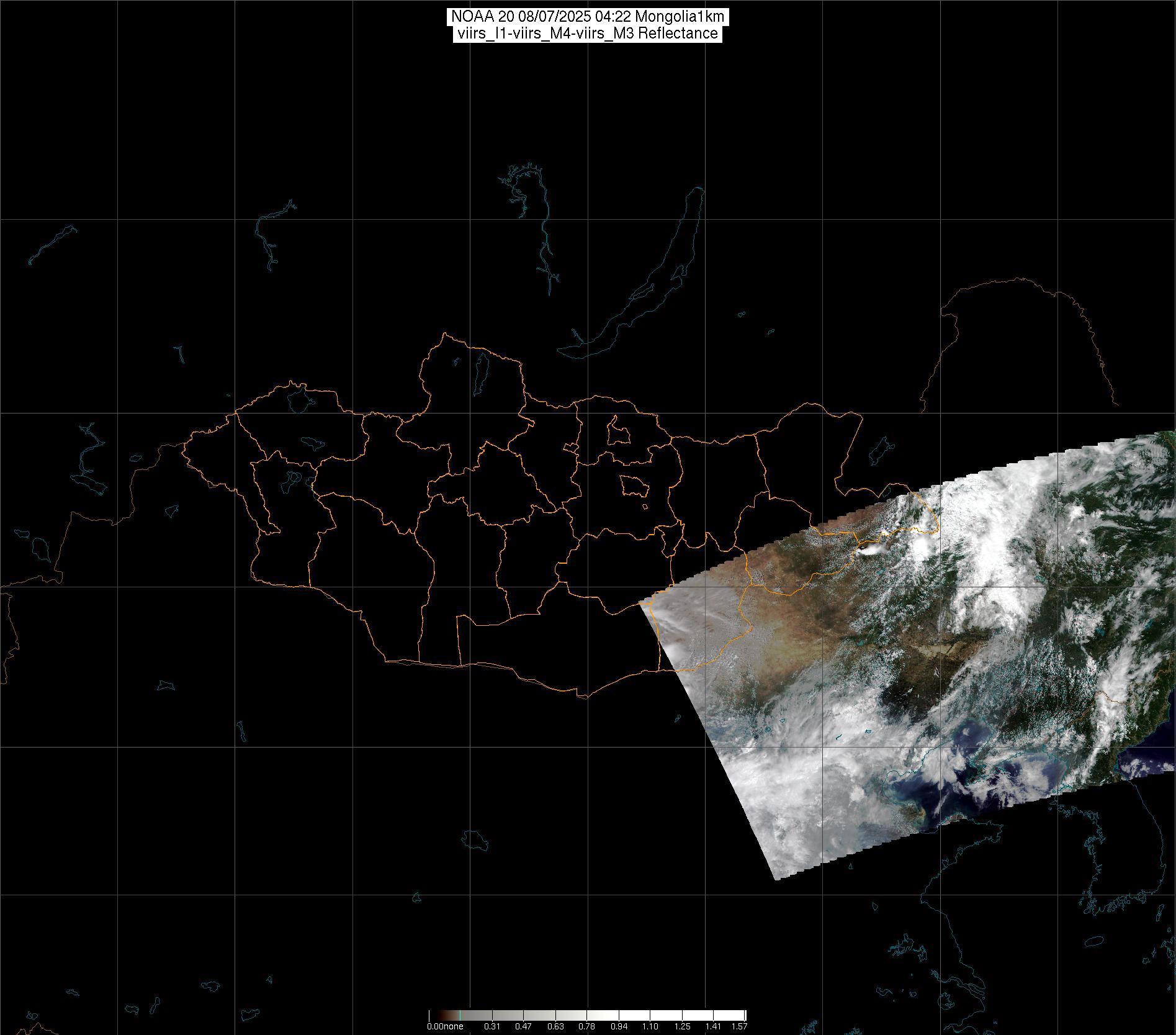
Task: Click the 0.31 tick label on colorbar
Action: [x=492, y=1026]
